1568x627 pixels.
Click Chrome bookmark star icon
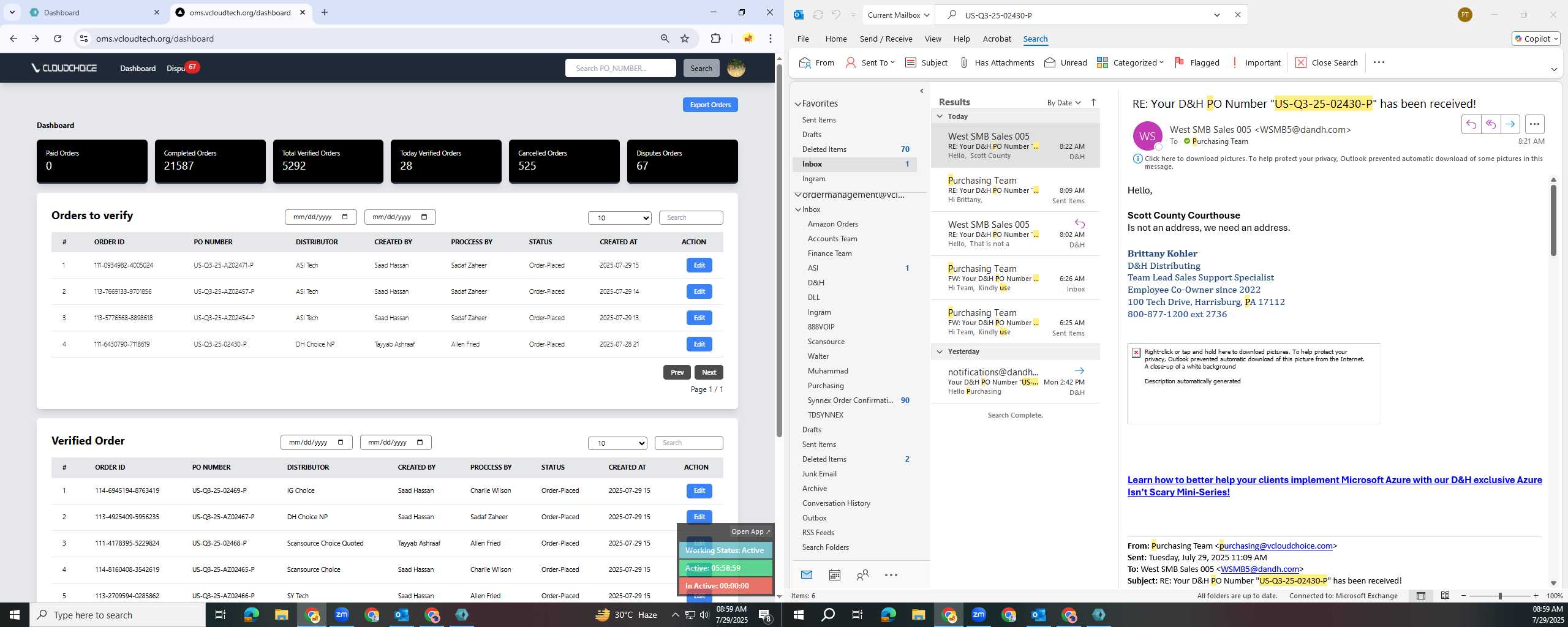(685, 39)
